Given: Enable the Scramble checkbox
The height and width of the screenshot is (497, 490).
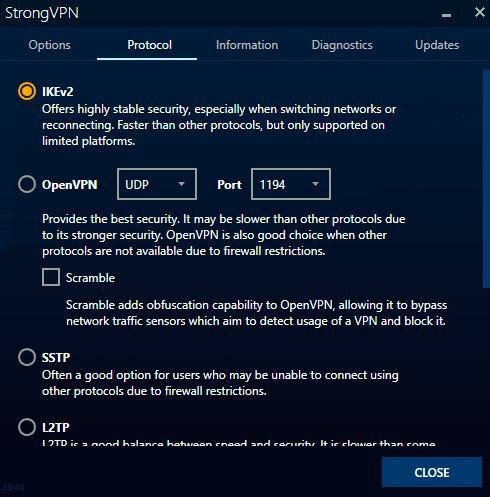Looking at the screenshot, I should click(x=51, y=277).
